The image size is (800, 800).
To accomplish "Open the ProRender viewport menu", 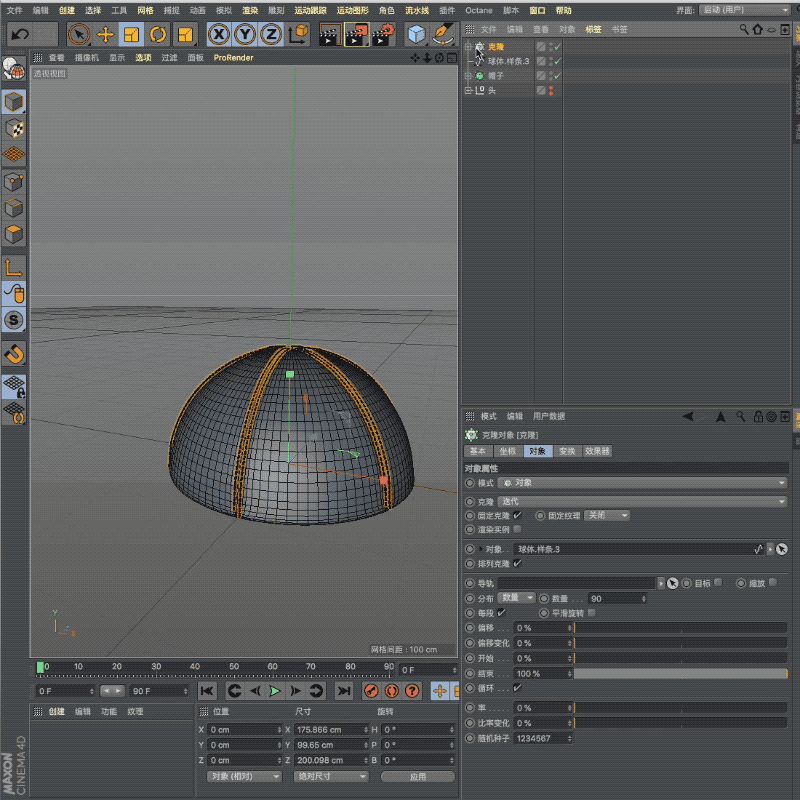I will pos(233,58).
